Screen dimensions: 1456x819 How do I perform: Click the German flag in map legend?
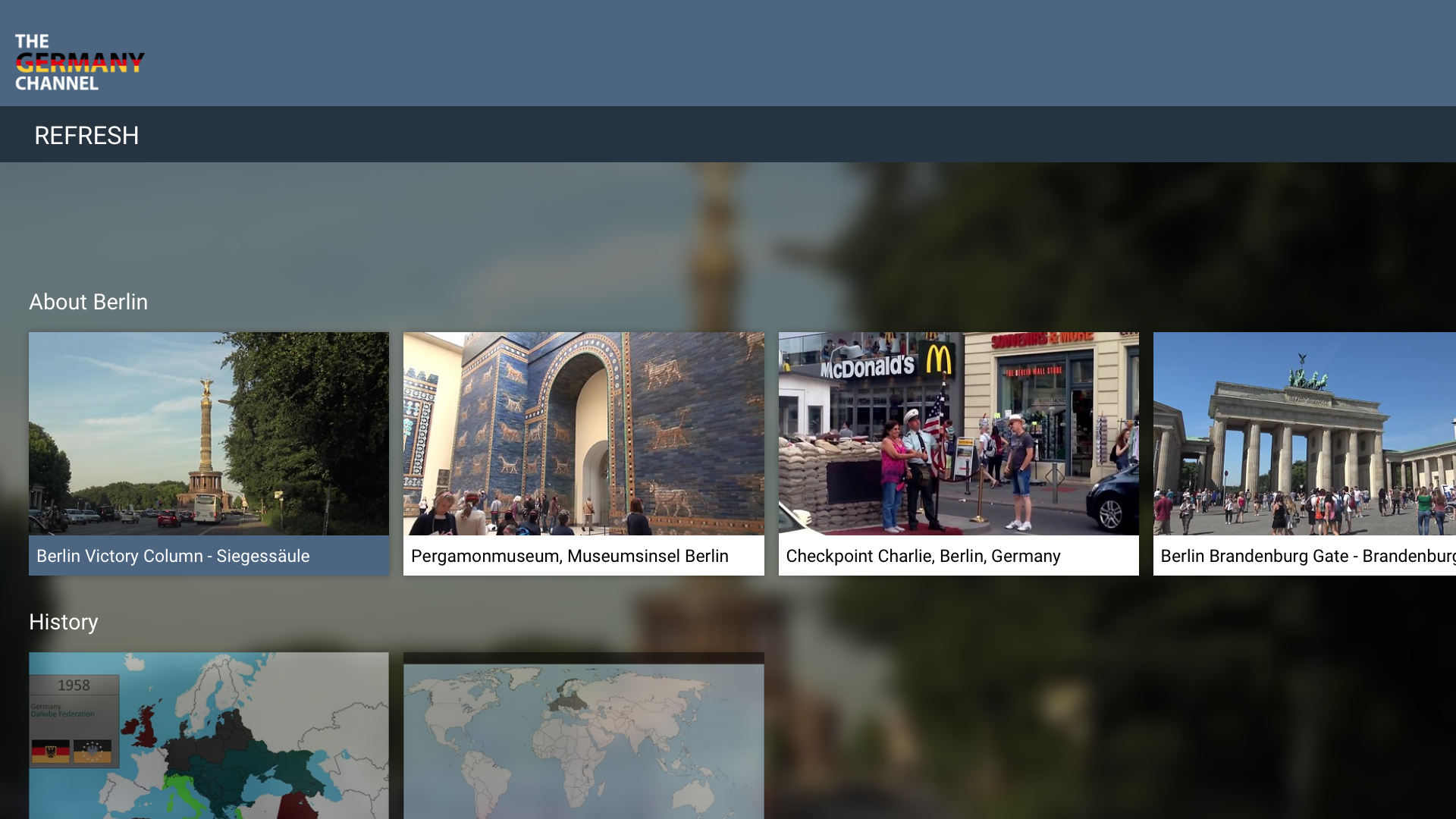[x=51, y=752]
